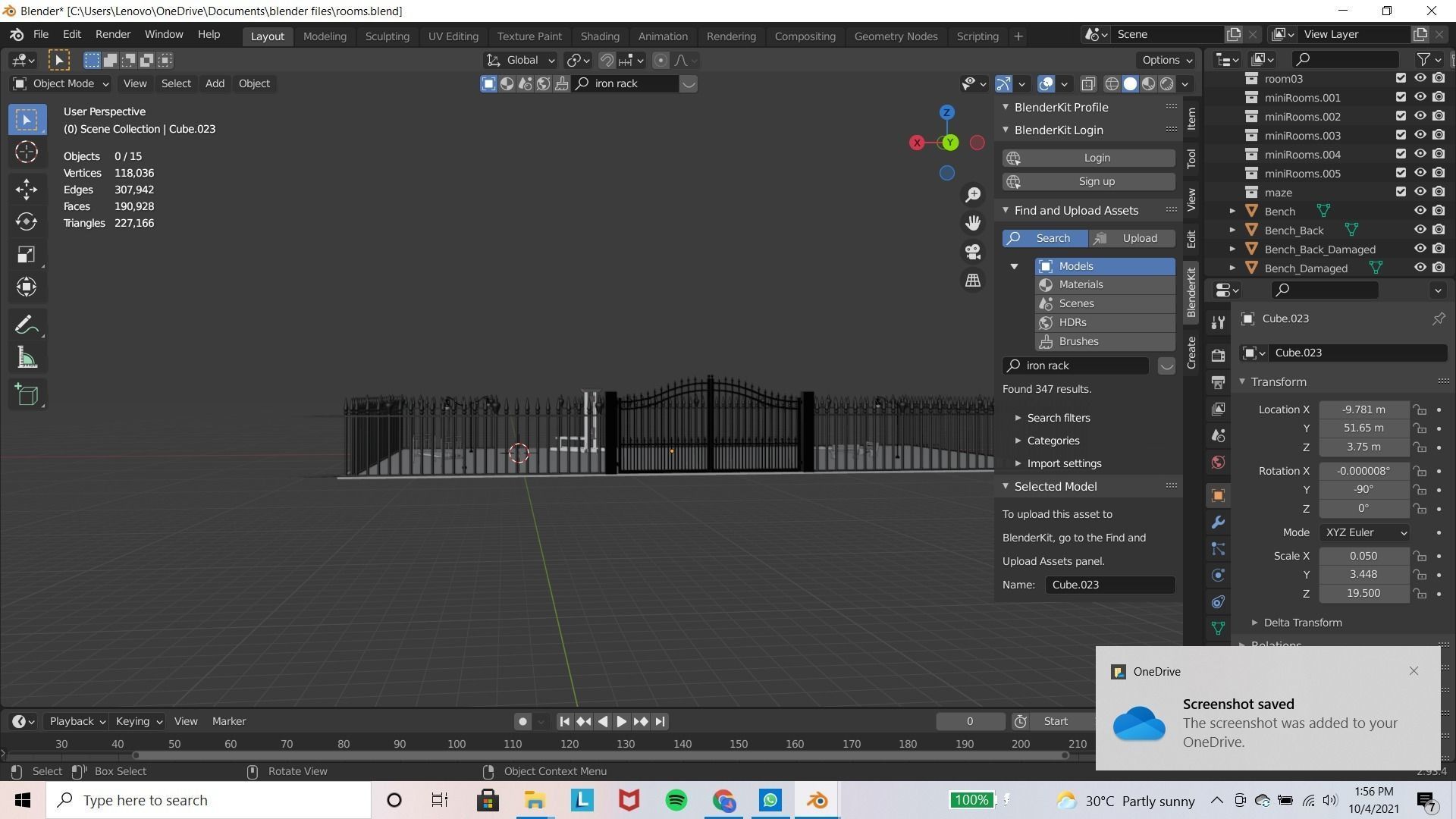This screenshot has height=819, width=1456.
Task: Switch to Upload in Find and Upload Assets
Action: pyautogui.click(x=1132, y=239)
